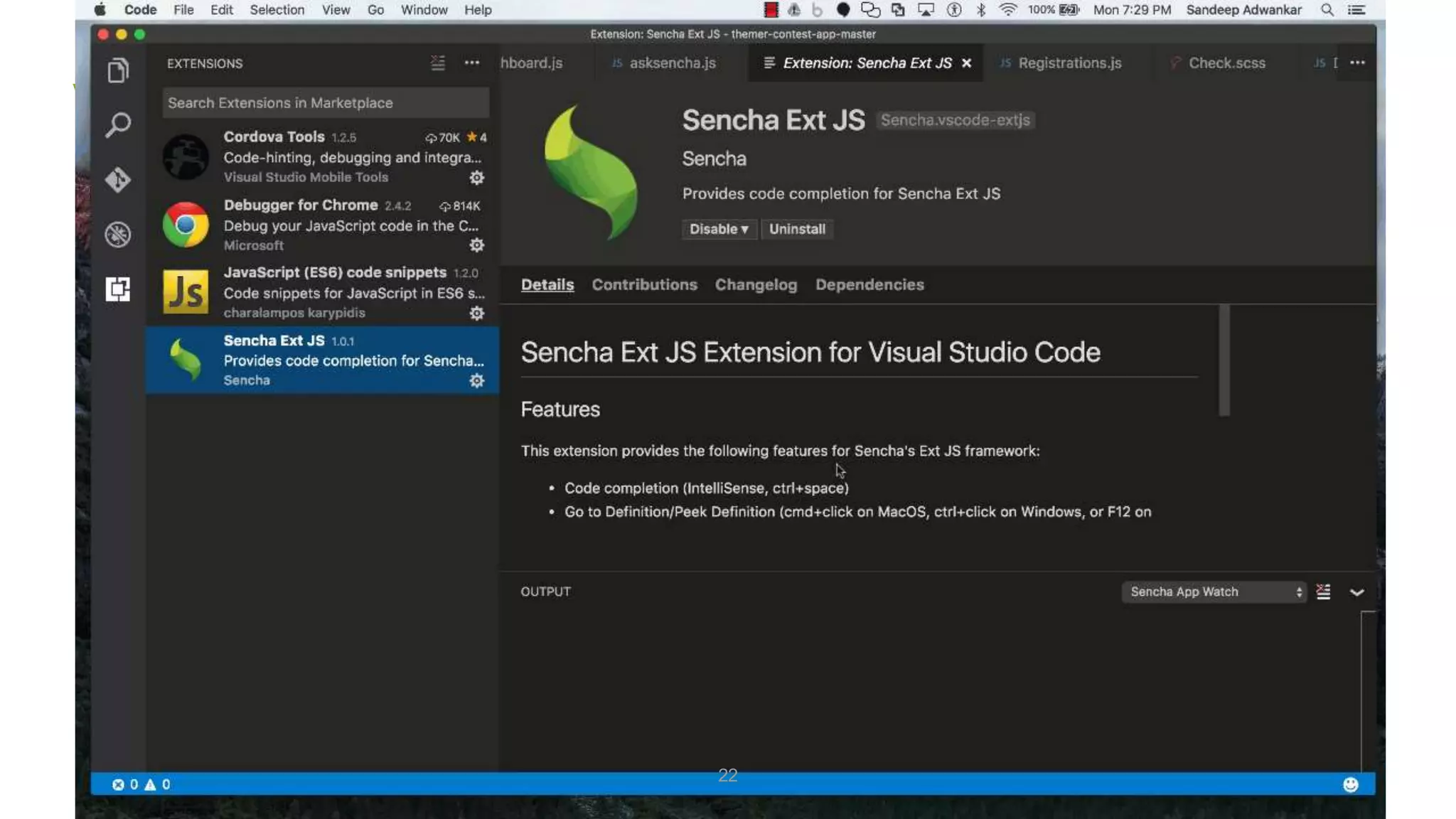Open the Source Control git icon
Image resolution: width=1456 pixels, height=819 pixels.
coord(118,179)
